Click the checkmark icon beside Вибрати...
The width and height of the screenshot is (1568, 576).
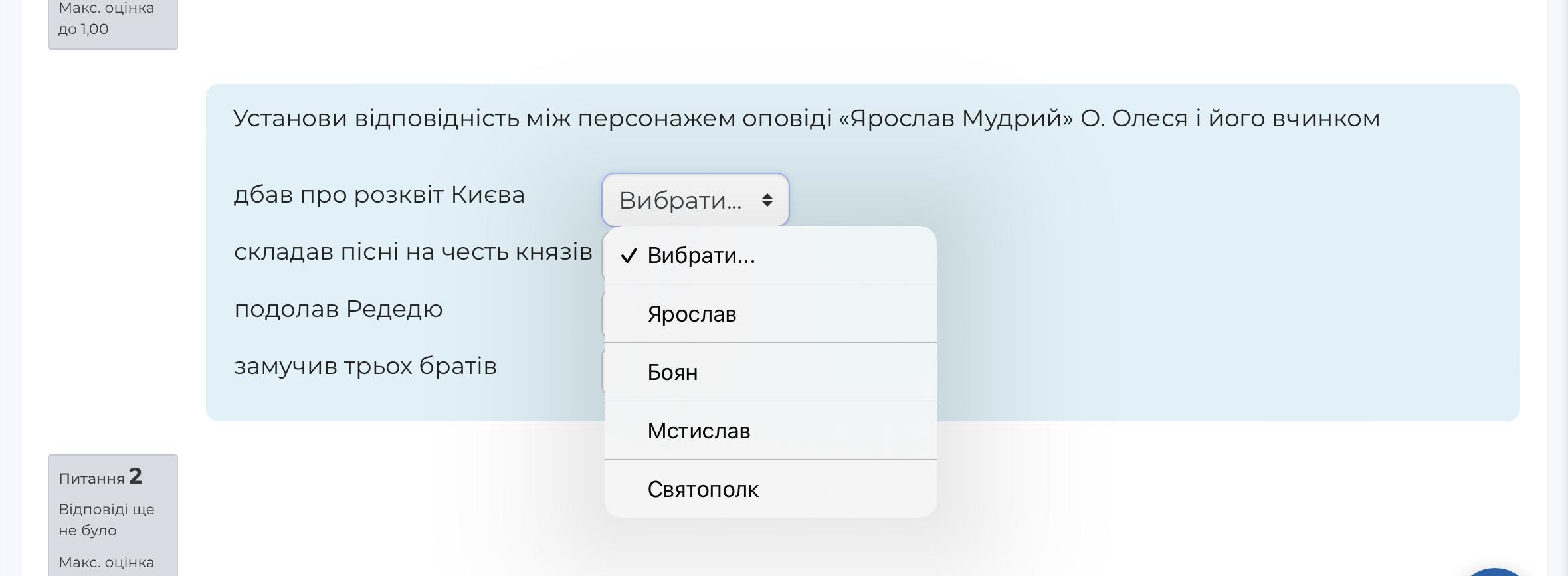[629, 256]
